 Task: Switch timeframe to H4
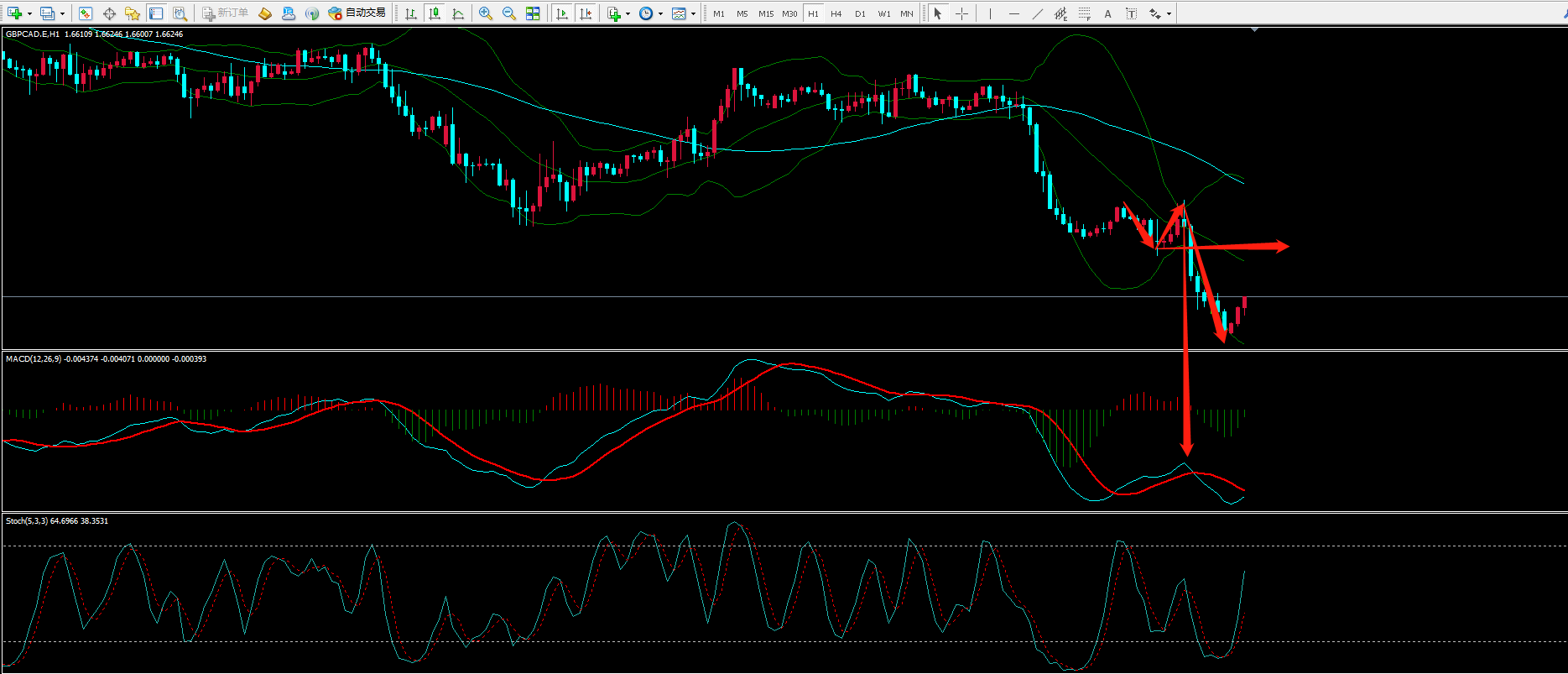836,13
